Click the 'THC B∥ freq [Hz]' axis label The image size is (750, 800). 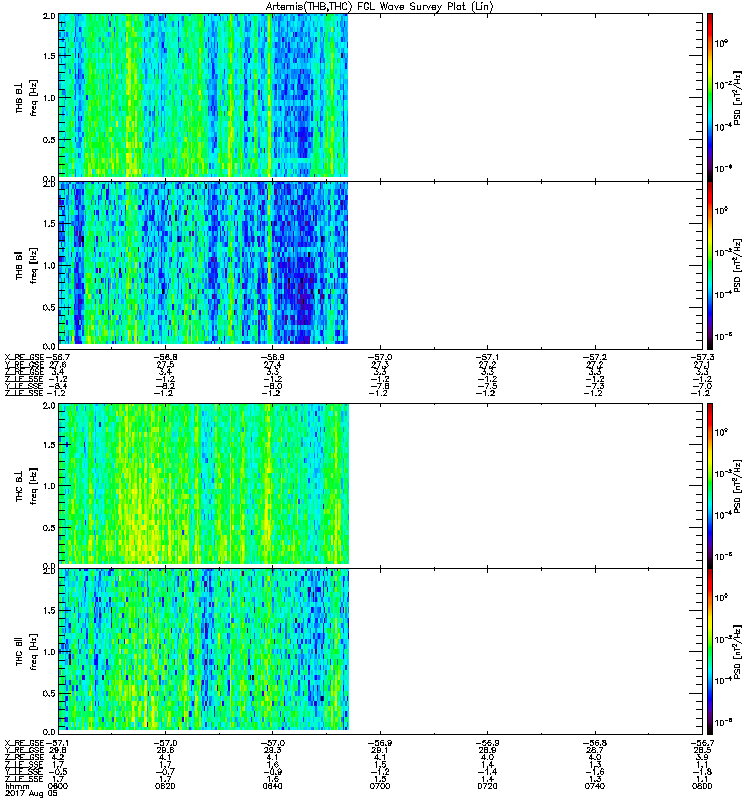(26, 652)
